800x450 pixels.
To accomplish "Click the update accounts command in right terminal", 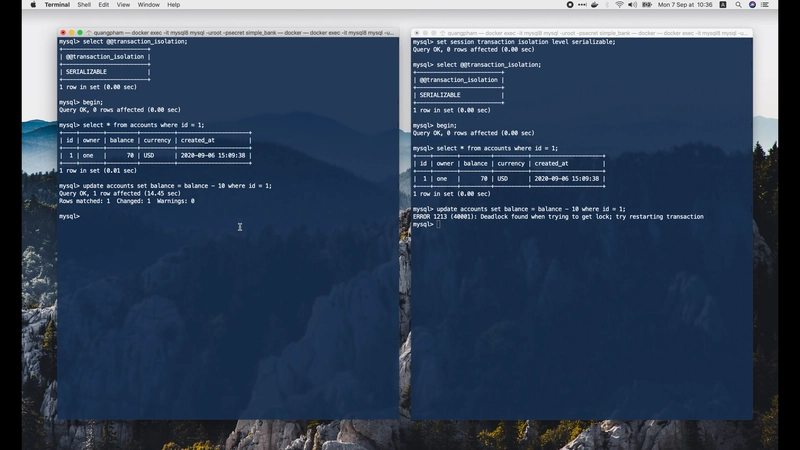I will (531, 209).
